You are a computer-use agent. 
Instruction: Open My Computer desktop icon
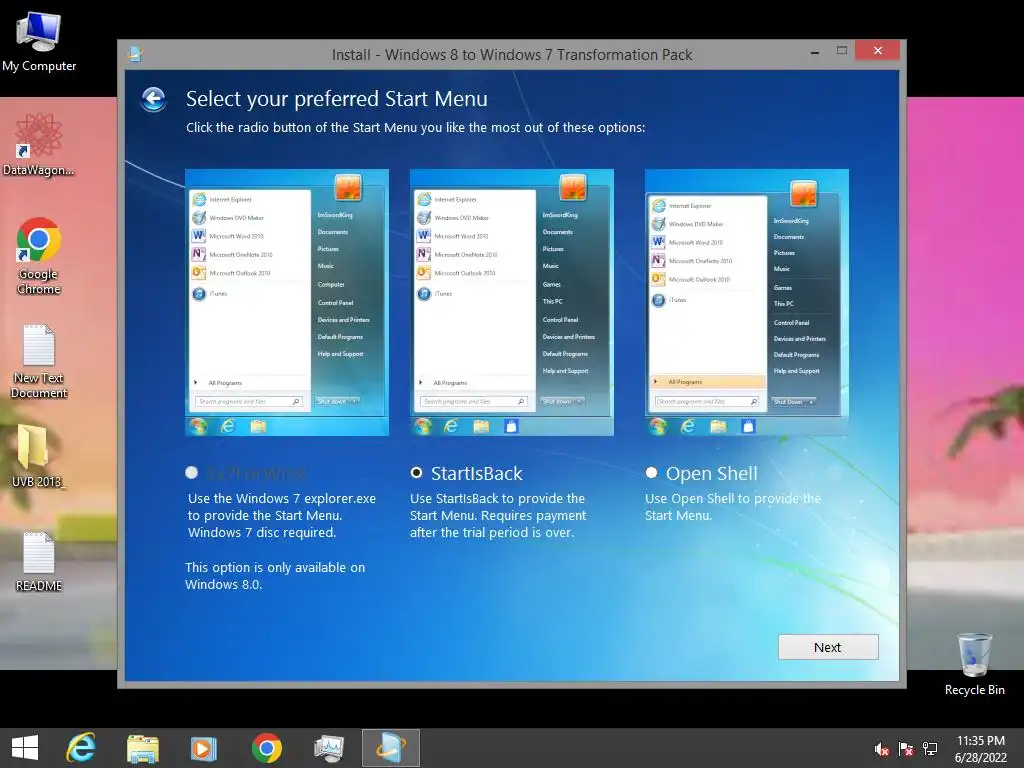pyautogui.click(x=39, y=40)
